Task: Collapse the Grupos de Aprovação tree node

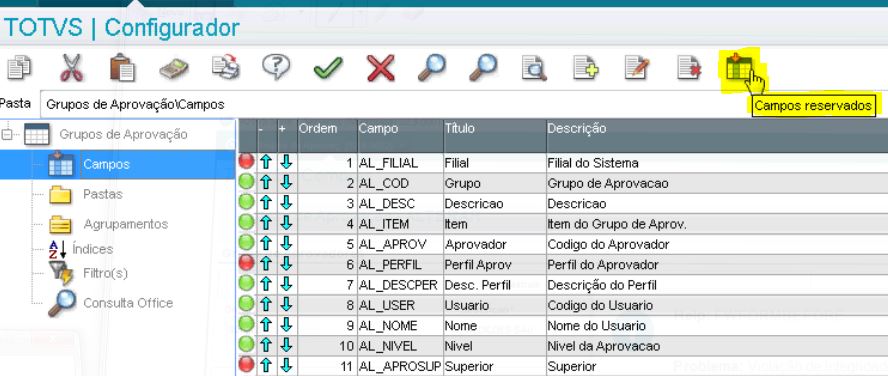Action: [x=7, y=135]
